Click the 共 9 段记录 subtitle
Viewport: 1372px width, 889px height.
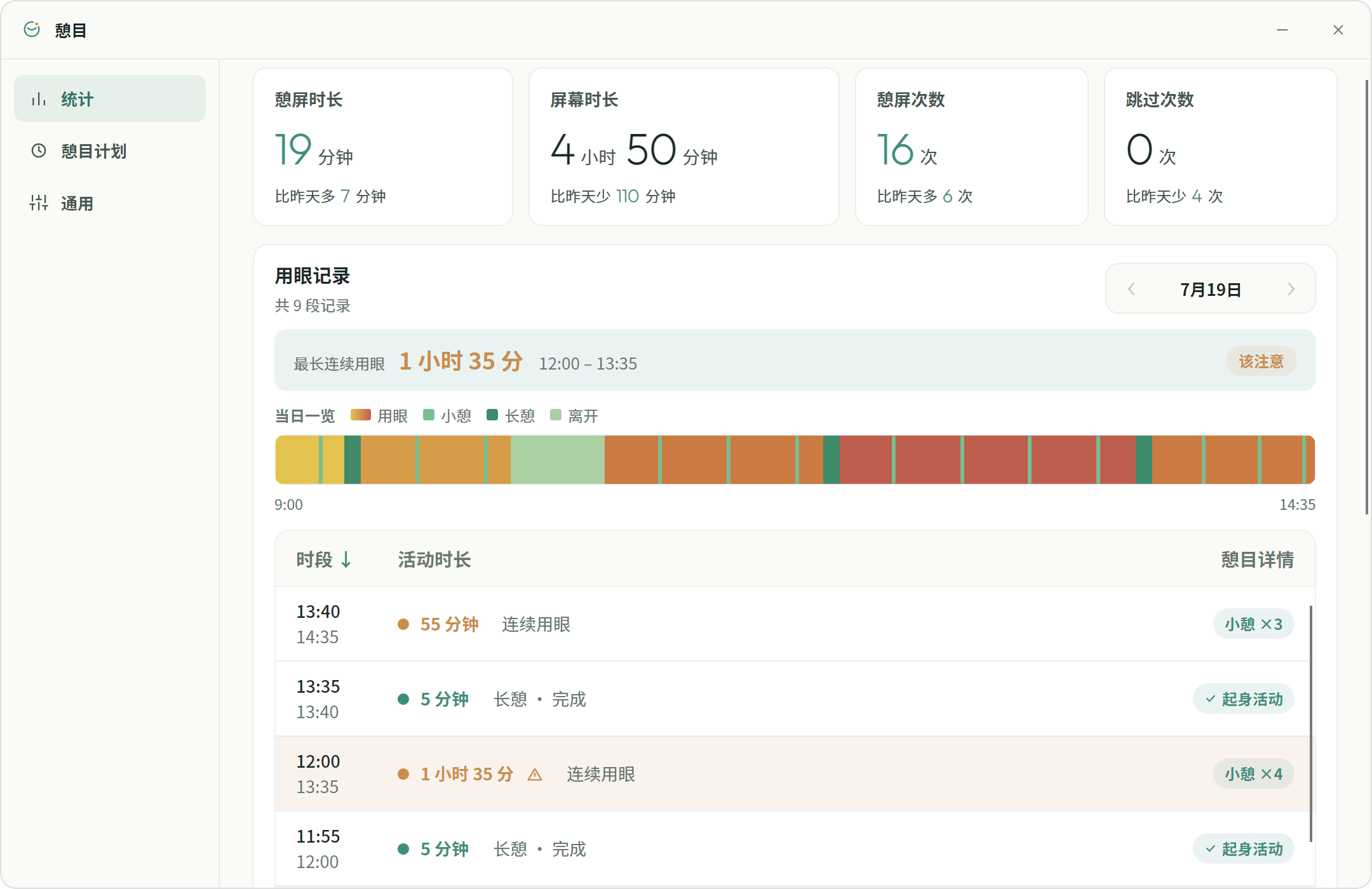(x=313, y=305)
